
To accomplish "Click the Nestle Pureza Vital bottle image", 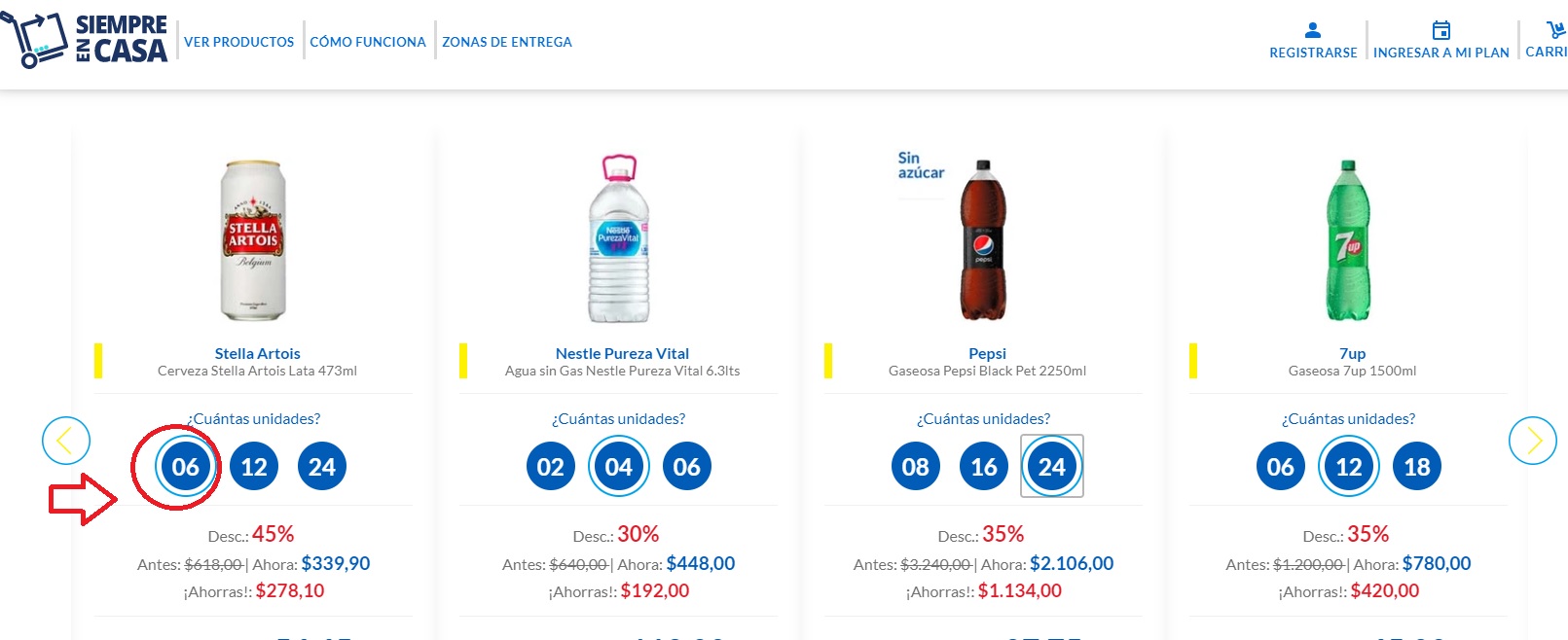I will [619, 240].
